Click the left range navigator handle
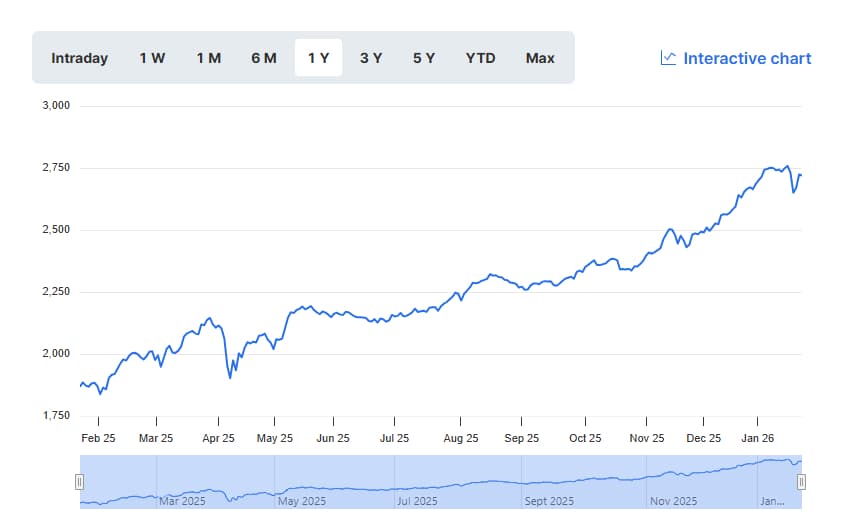The image size is (849, 526). click(x=80, y=482)
